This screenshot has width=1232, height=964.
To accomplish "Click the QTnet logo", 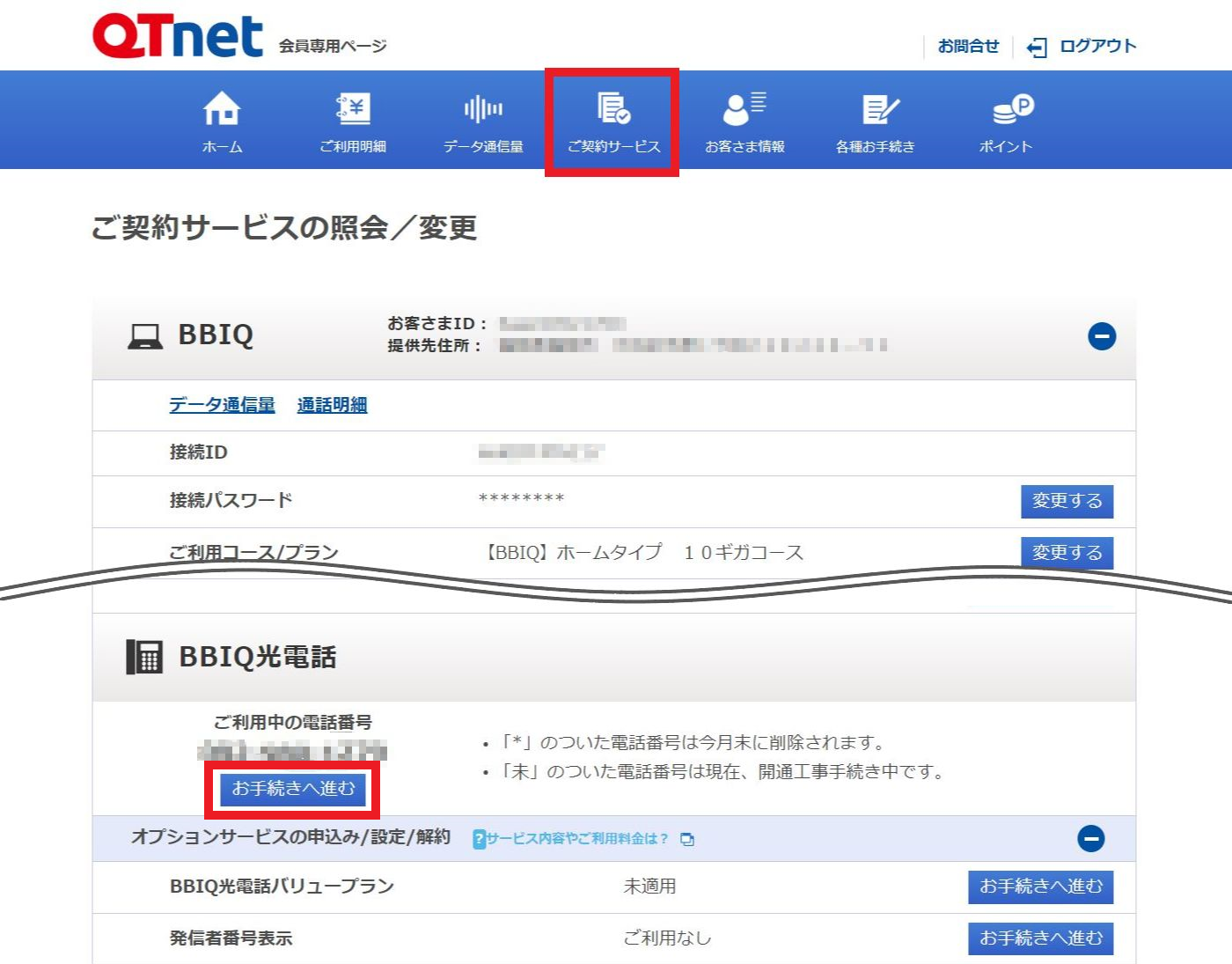I will pos(178,37).
